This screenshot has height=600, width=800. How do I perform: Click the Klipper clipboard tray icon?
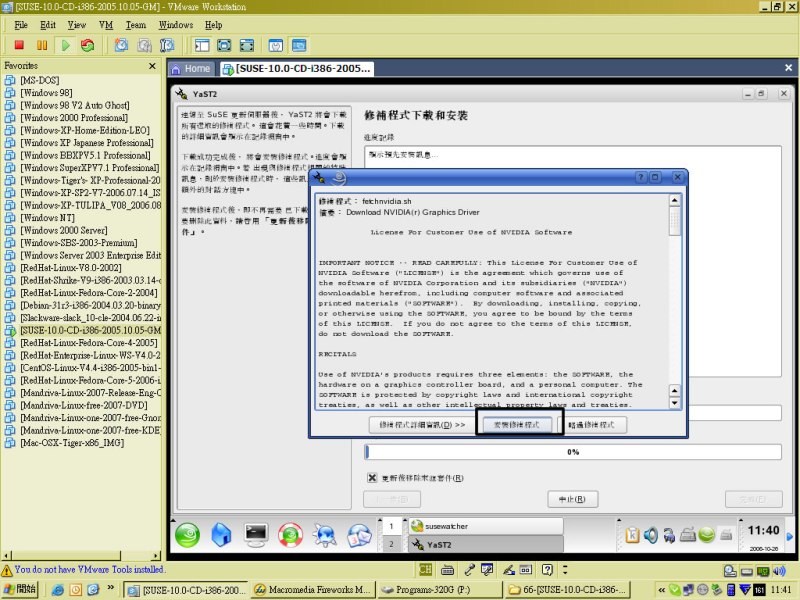tap(632, 535)
